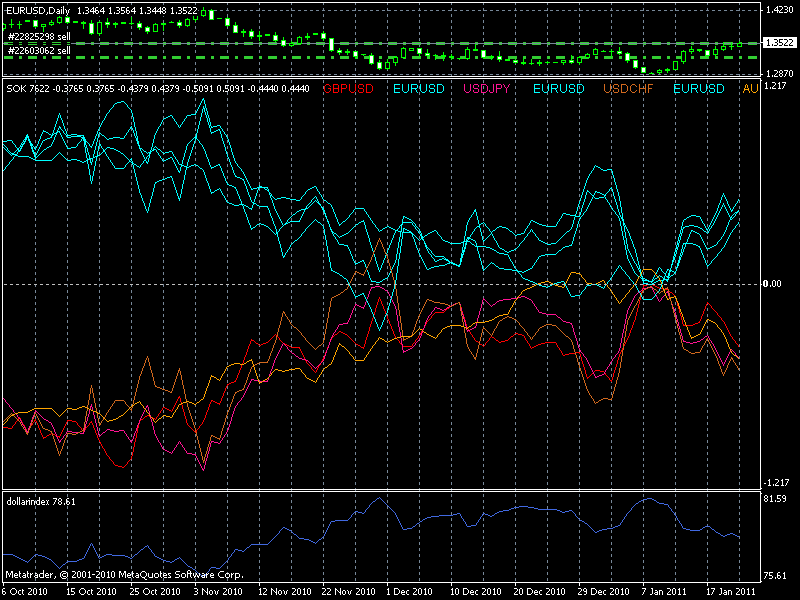Click the 7 Jan 2011 date label
Screen dimensions: 800x600
pos(664,592)
